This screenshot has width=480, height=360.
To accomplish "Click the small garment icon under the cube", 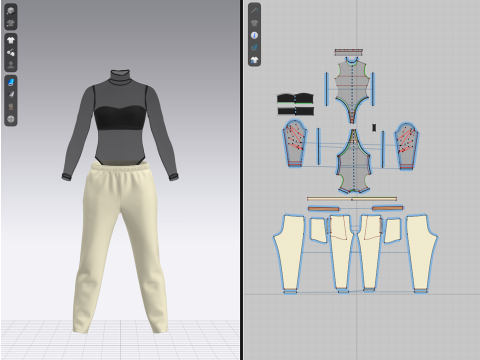I will (11, 23).
